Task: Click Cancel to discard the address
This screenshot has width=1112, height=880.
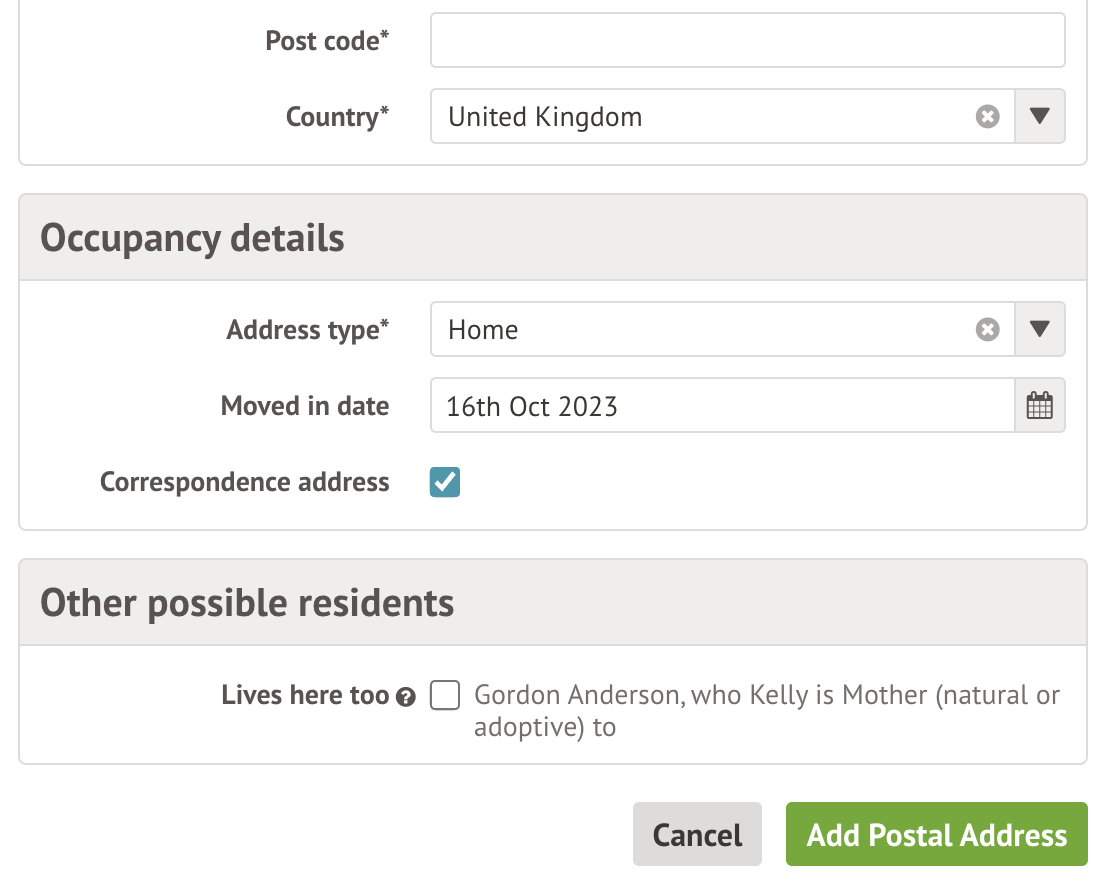Action: click(697, 835)
